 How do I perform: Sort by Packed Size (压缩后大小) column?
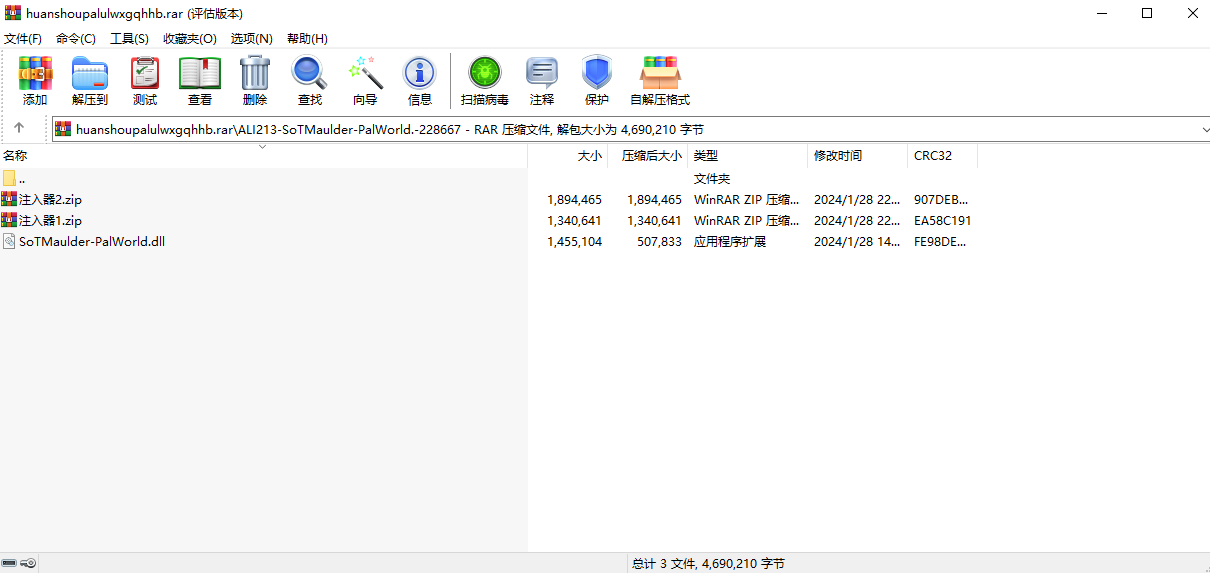coord(648,156)
